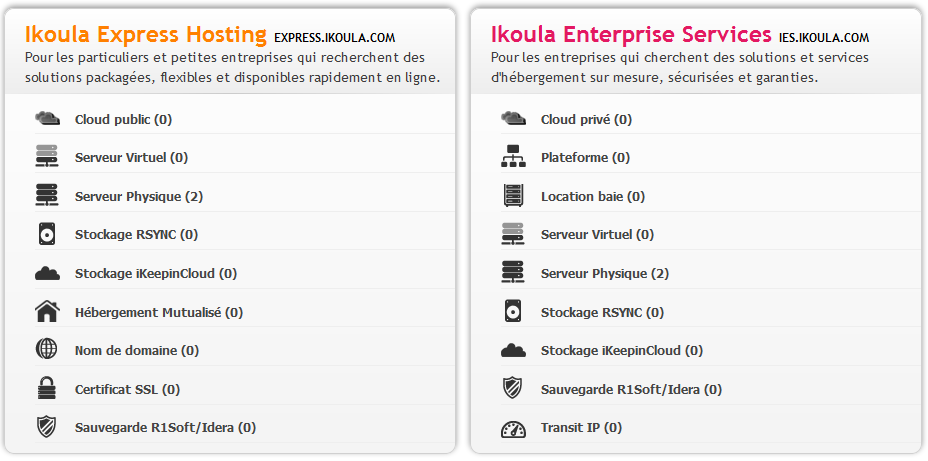This screenshot has height=461, width=928.
Task: Open Serveur Physique (2) in Express Hosting
Action: [138, 196]
